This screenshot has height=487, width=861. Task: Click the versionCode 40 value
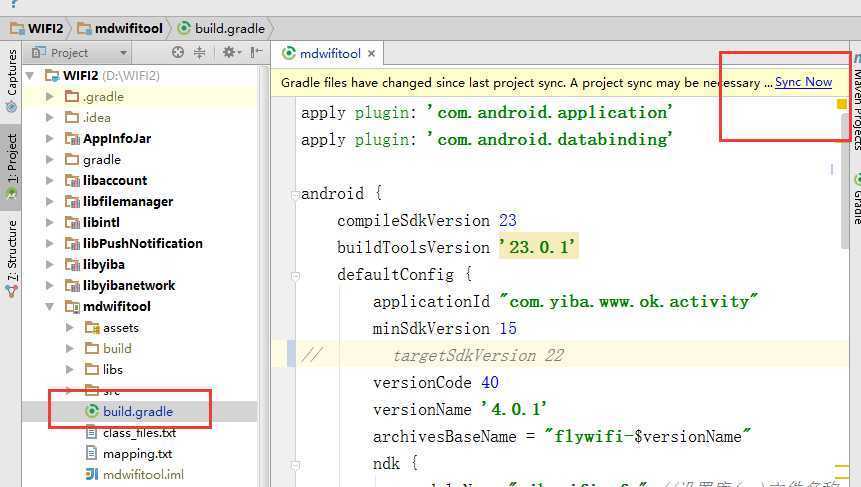pos(490,382)
